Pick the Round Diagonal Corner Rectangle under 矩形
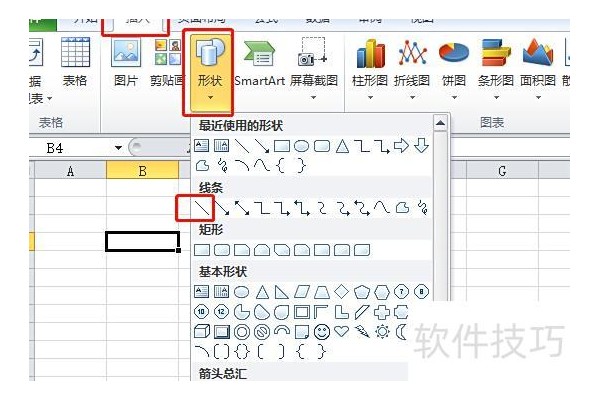This screenshot has height=400, width=600. click(362, 250)
